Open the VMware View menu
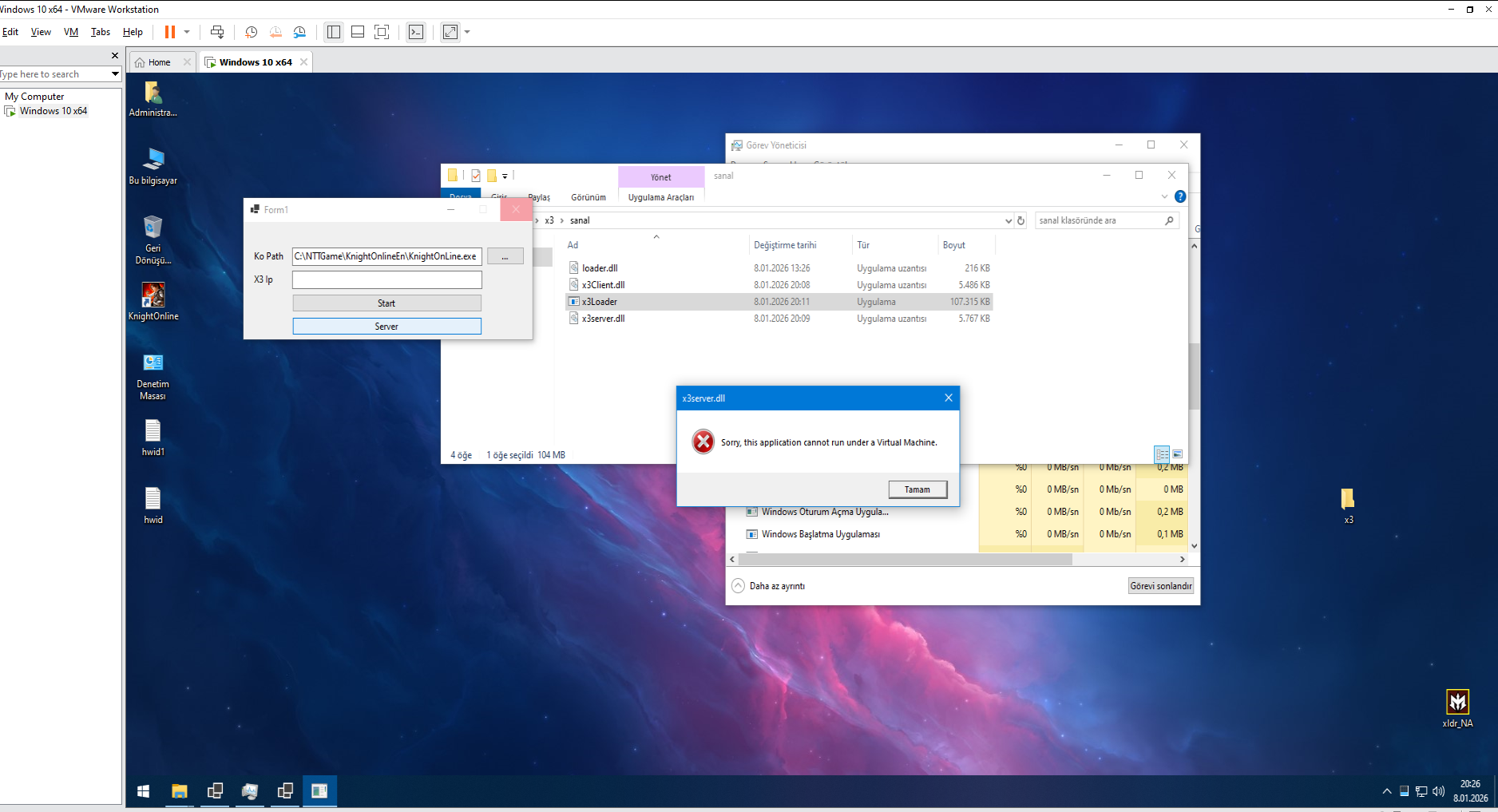This screenshot has height=812, width=1498. [41, 32]
